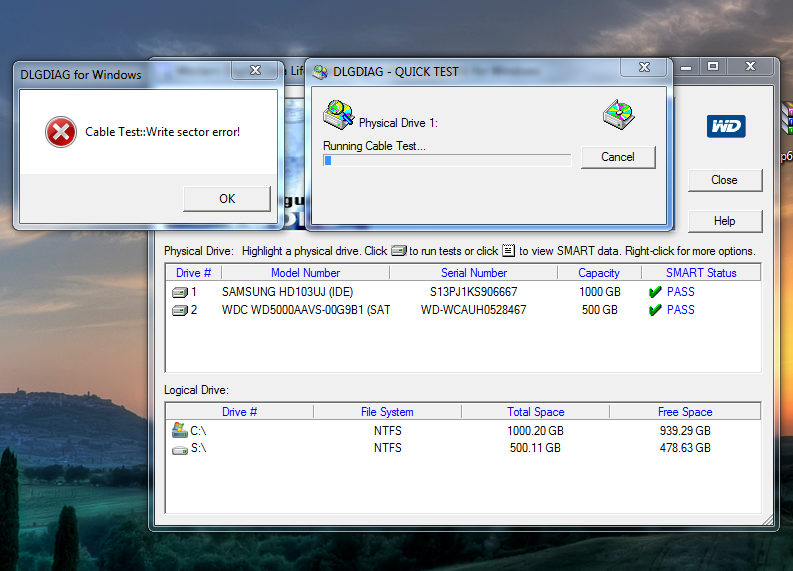Select the WDC WD5000AAVS drive icon

coord(180,310)
